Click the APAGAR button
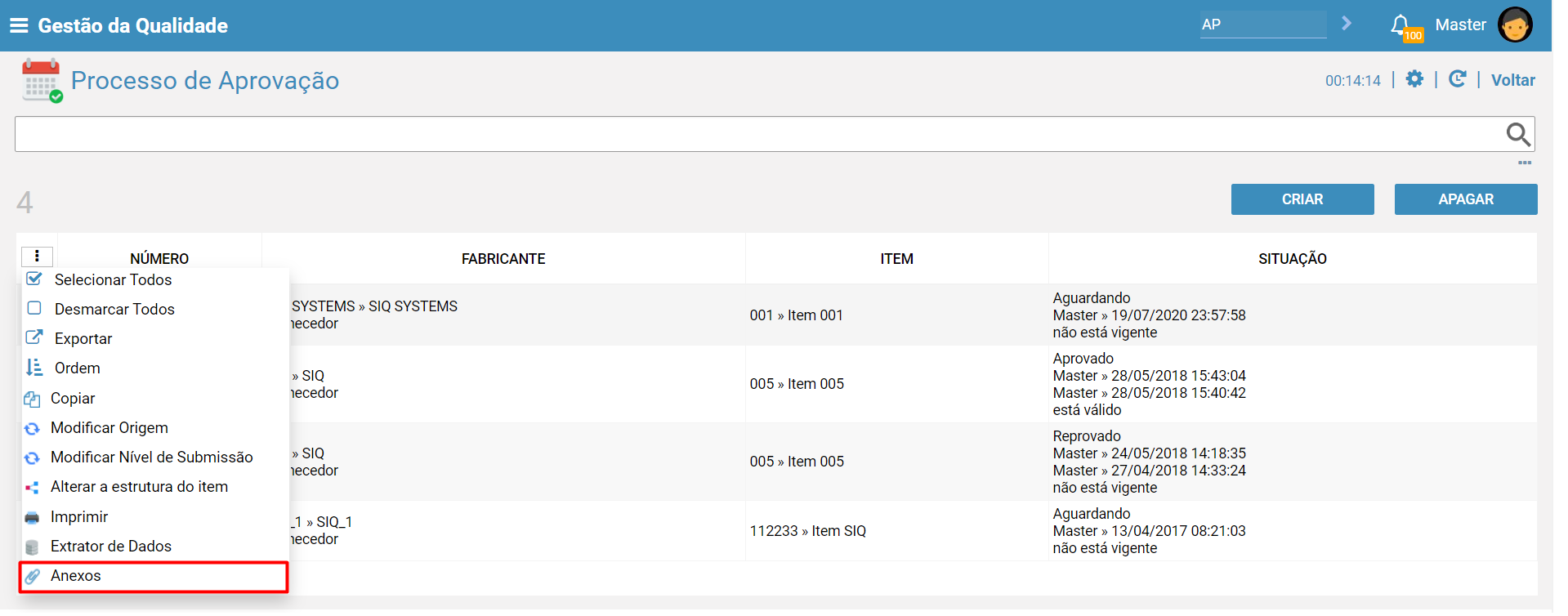 pos(1466,199)
